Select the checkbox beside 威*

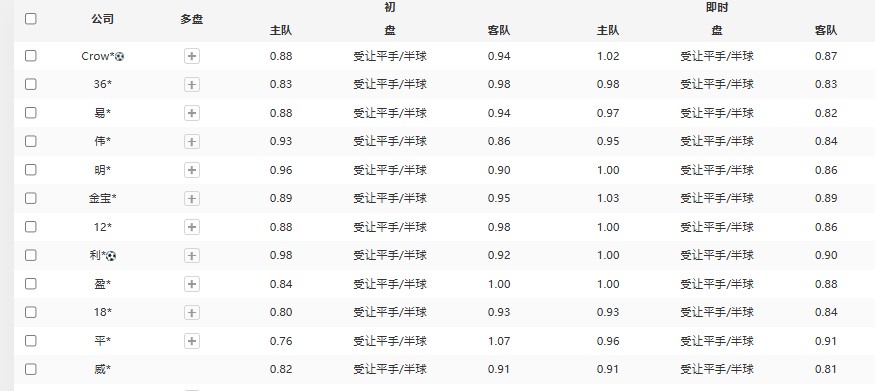point(31,369)
